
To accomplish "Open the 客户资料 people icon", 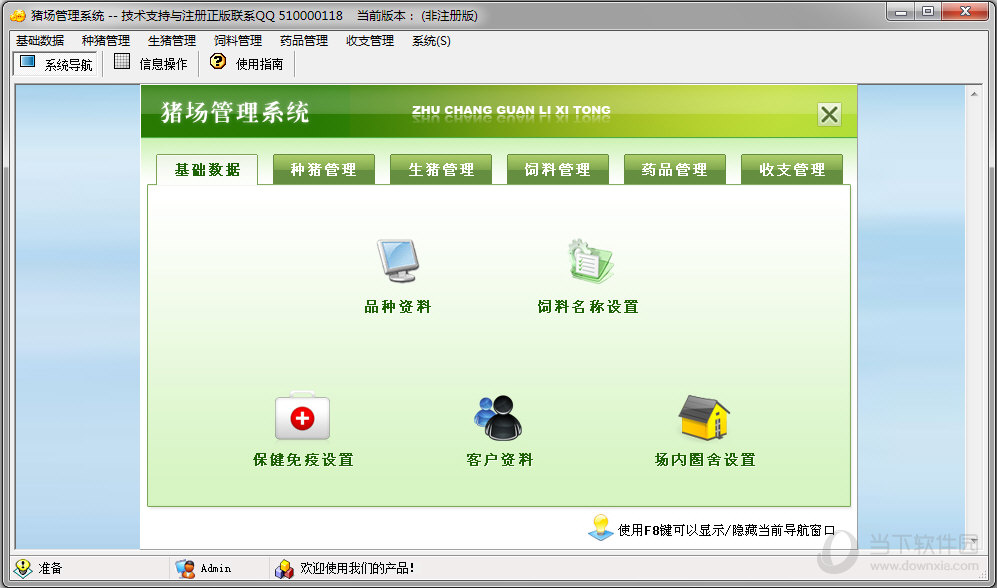I will 498,418.
